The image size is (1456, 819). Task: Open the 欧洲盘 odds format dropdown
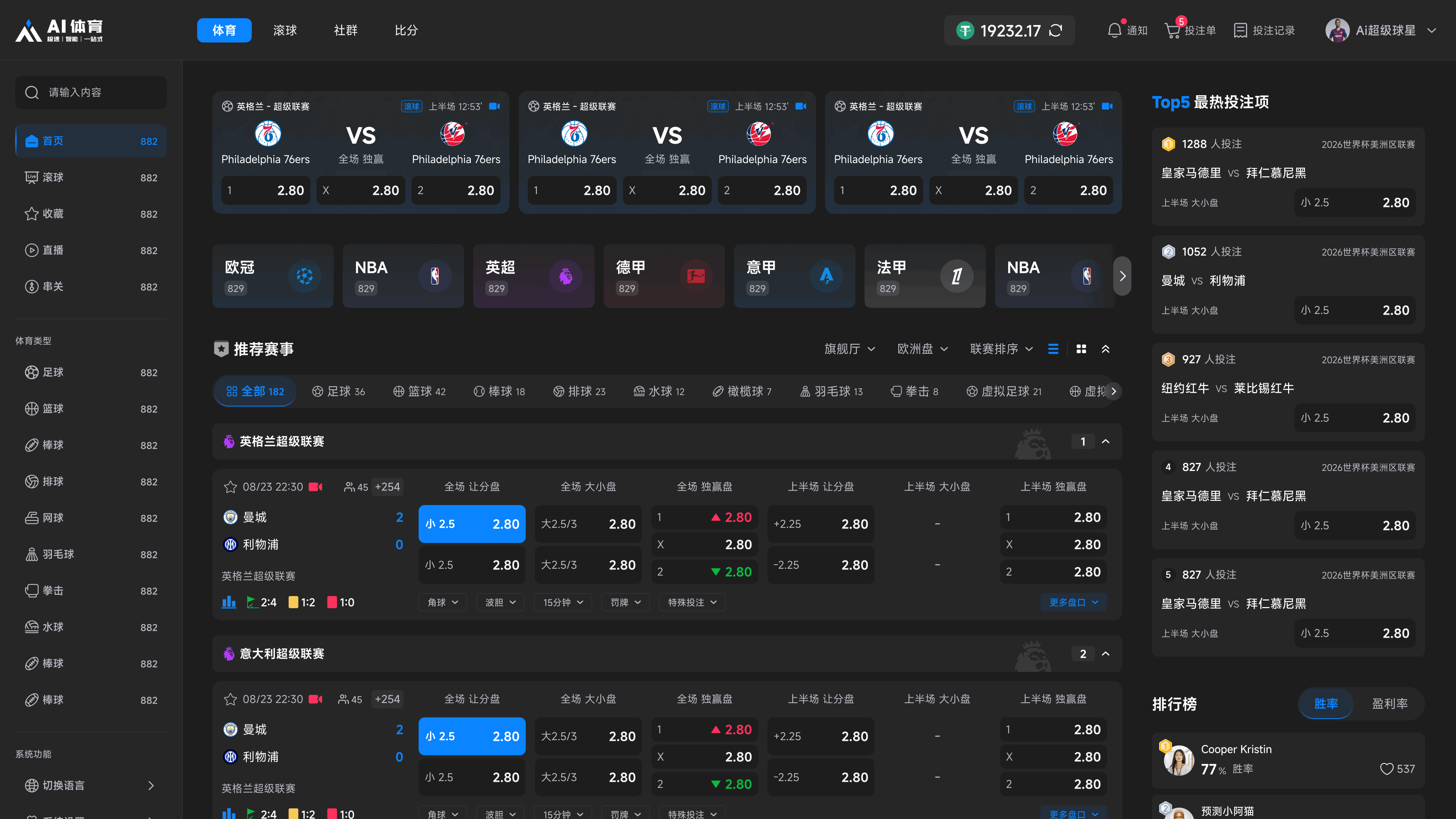point(923,349)
